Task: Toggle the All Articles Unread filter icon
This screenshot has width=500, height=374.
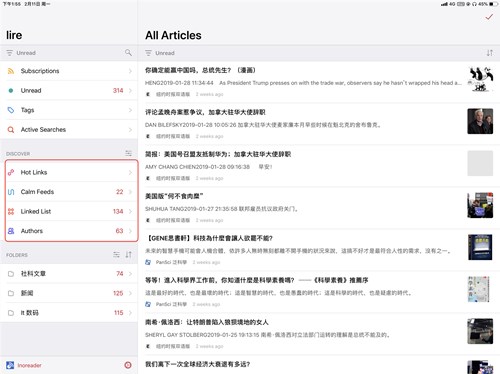Action: (x=148, y=53)
